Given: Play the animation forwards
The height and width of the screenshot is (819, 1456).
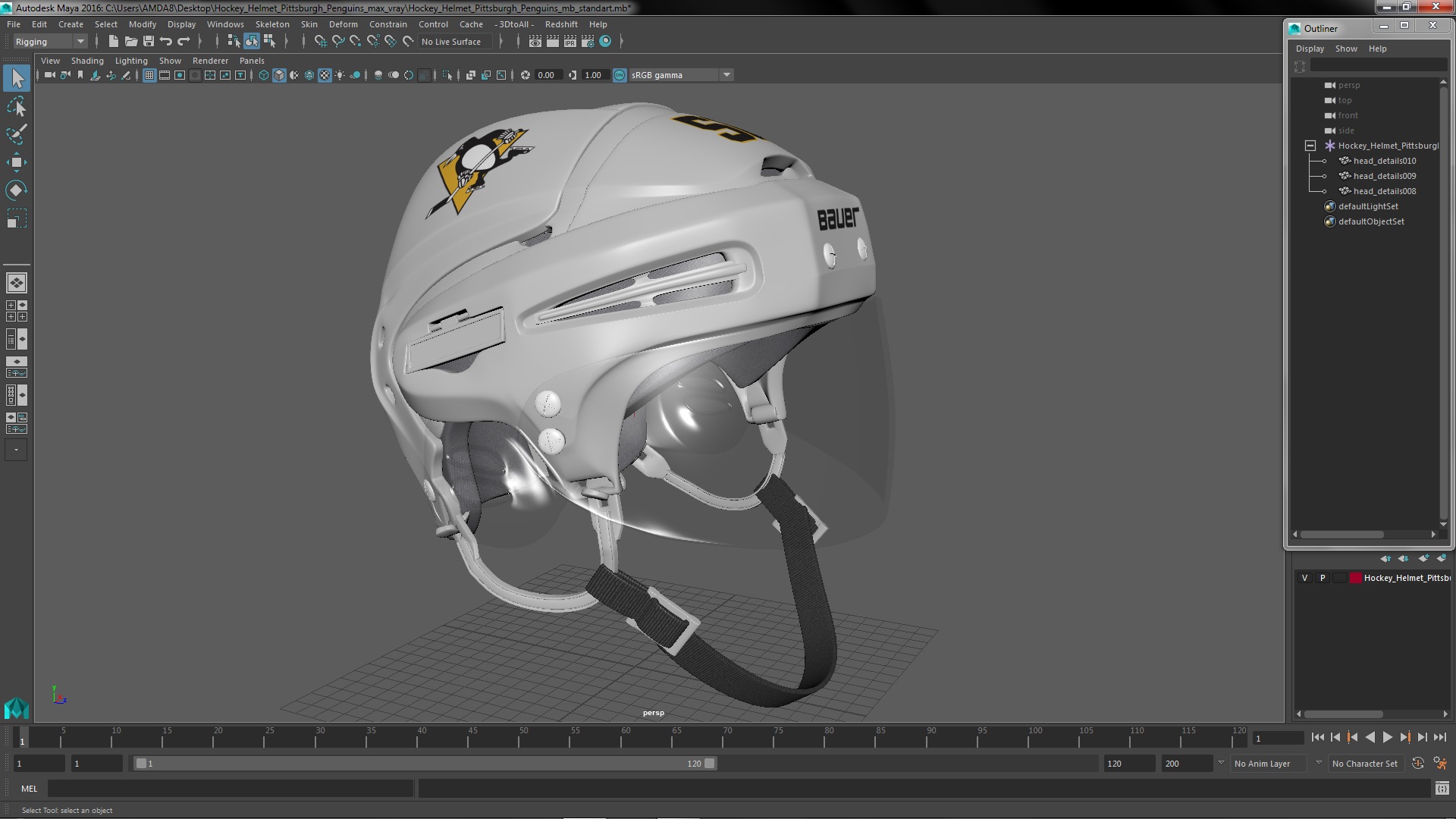Looking at the screenshot, I should coord(1387,737).
